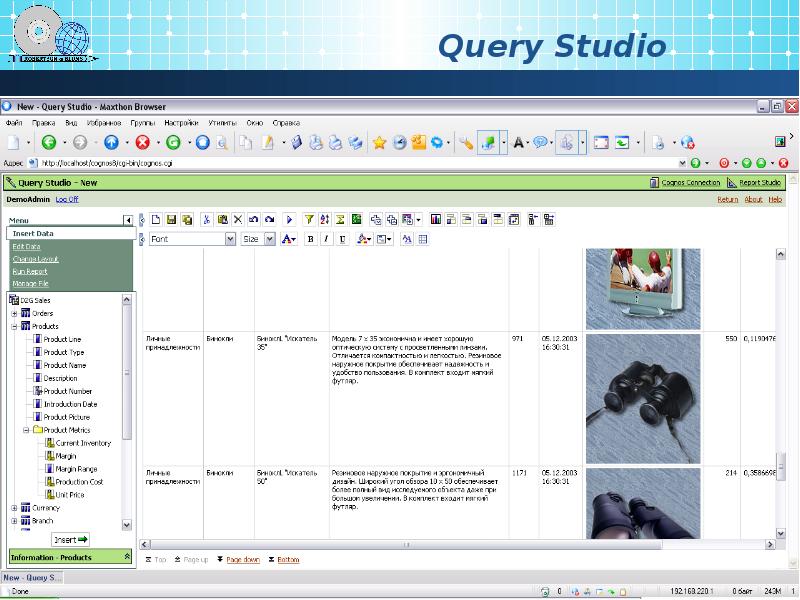Screen dimensions: 800x600
Task: Open the Font dropdown
Action: pos(230,239)
